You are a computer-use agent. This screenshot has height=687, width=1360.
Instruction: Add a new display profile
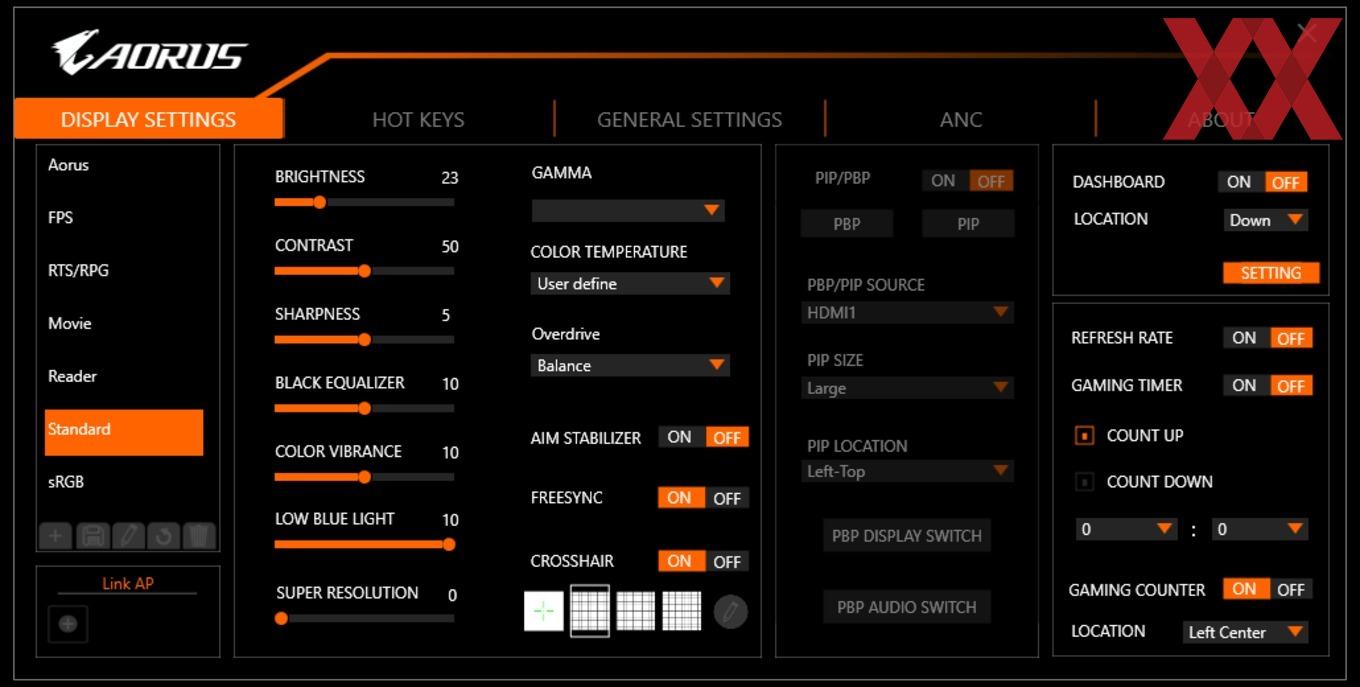[x=56, y=536]
